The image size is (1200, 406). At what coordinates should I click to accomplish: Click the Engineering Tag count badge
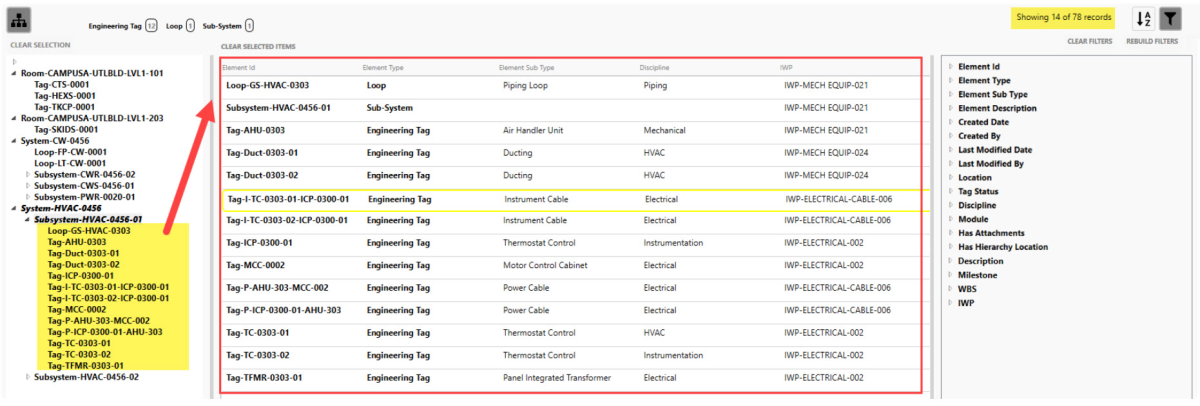pos(151,24)
